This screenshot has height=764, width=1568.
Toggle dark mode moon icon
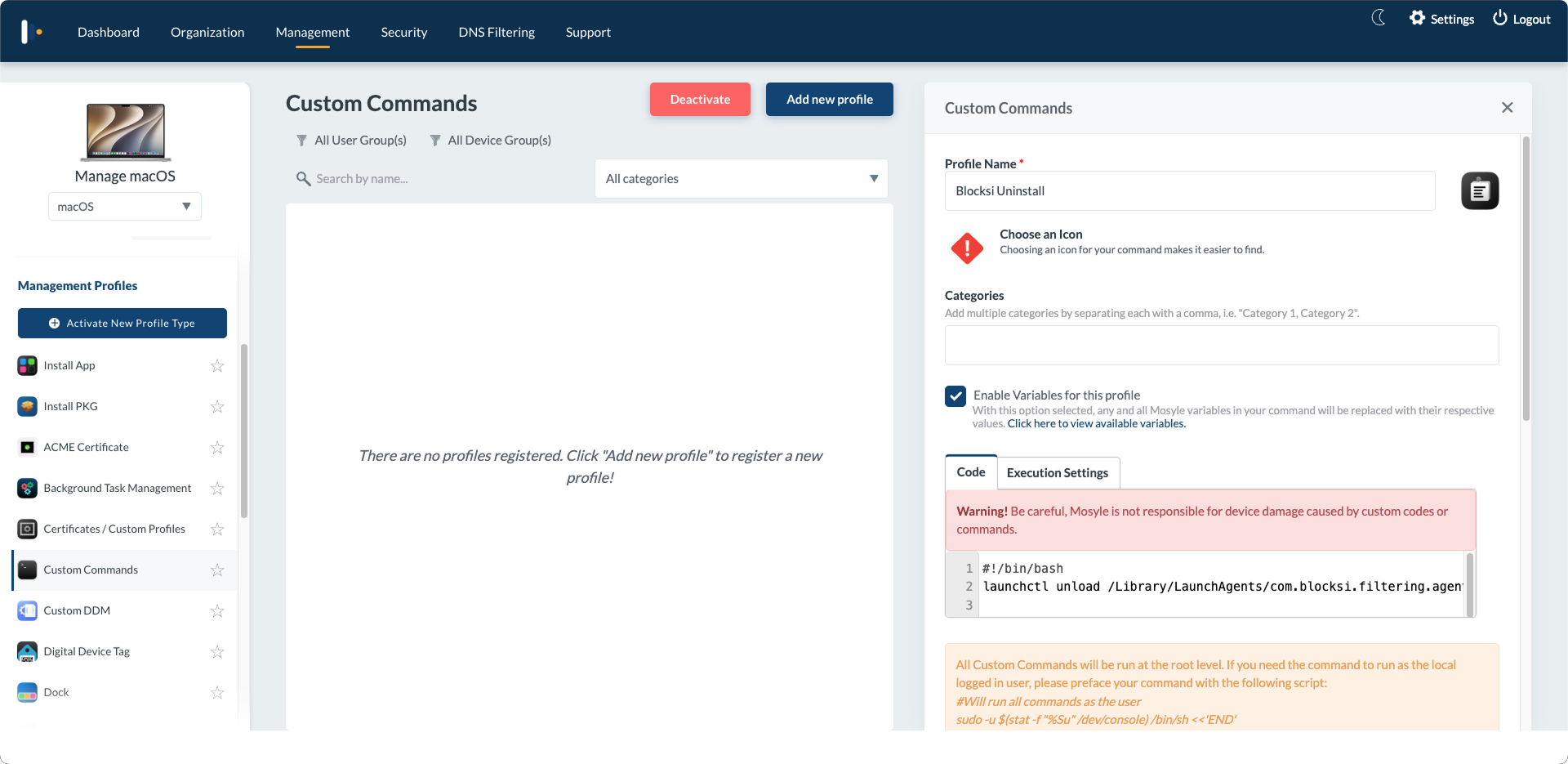[x=1379, y=18]
